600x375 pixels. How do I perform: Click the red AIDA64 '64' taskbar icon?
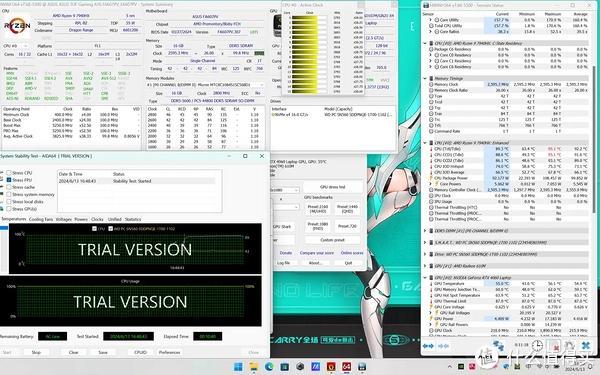point(347,367)
